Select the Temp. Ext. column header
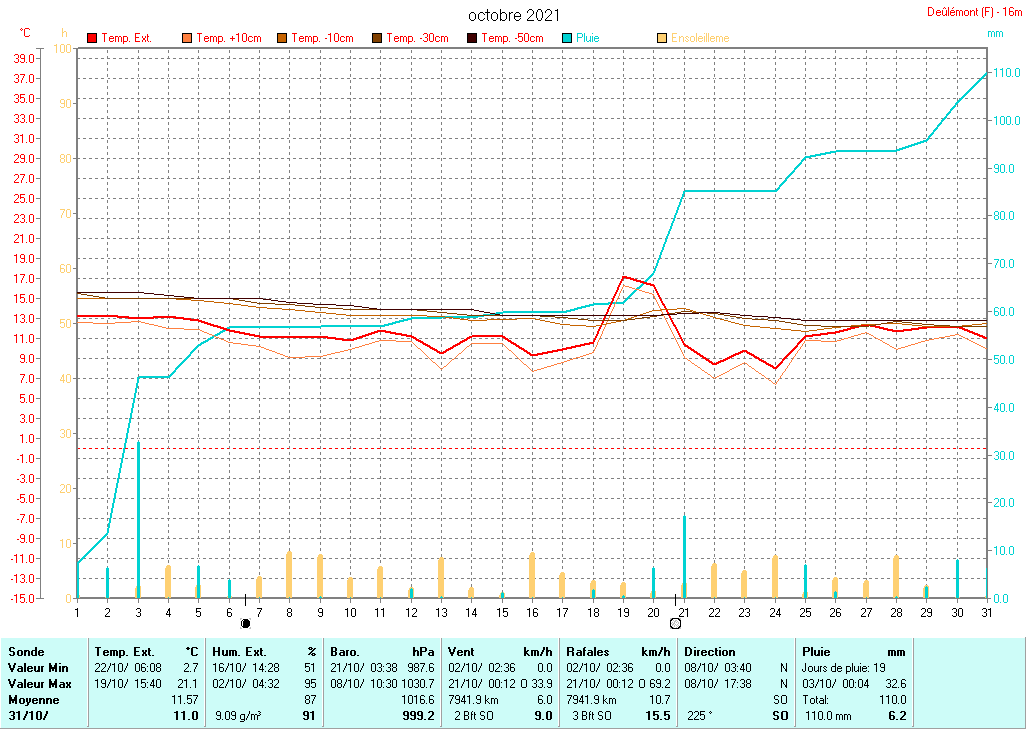Viewport: 1026px width, 729px height. click(x=146, y=651)
